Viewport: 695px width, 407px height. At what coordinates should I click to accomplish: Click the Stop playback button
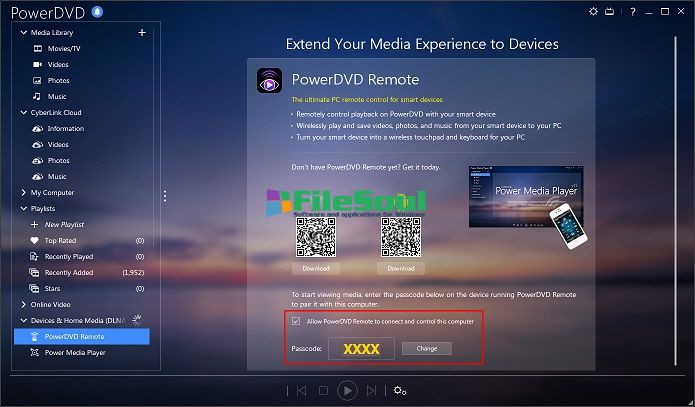tap(324, 390)
